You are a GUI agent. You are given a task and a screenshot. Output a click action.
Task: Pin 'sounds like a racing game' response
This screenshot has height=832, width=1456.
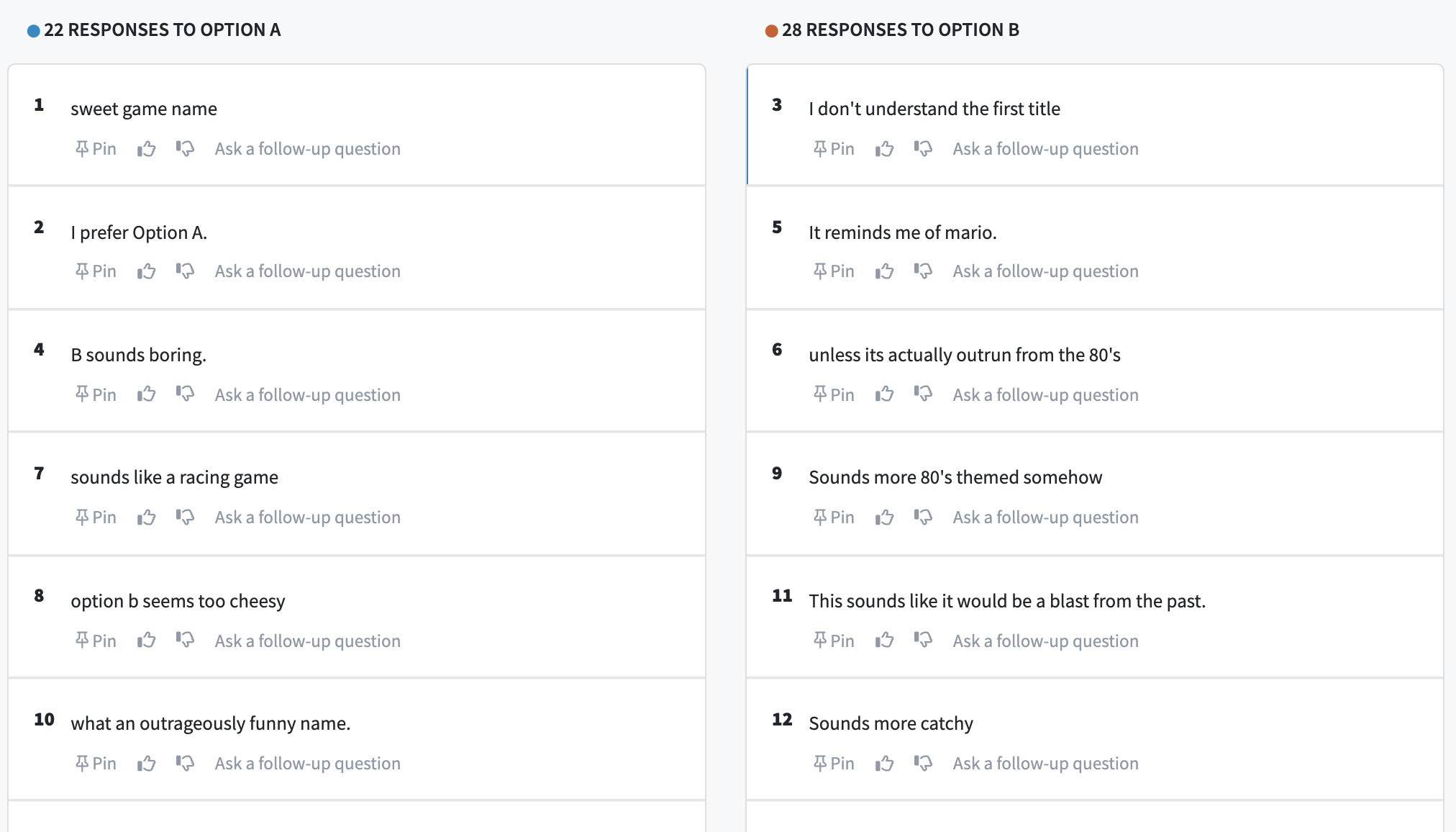click(96, 517)
